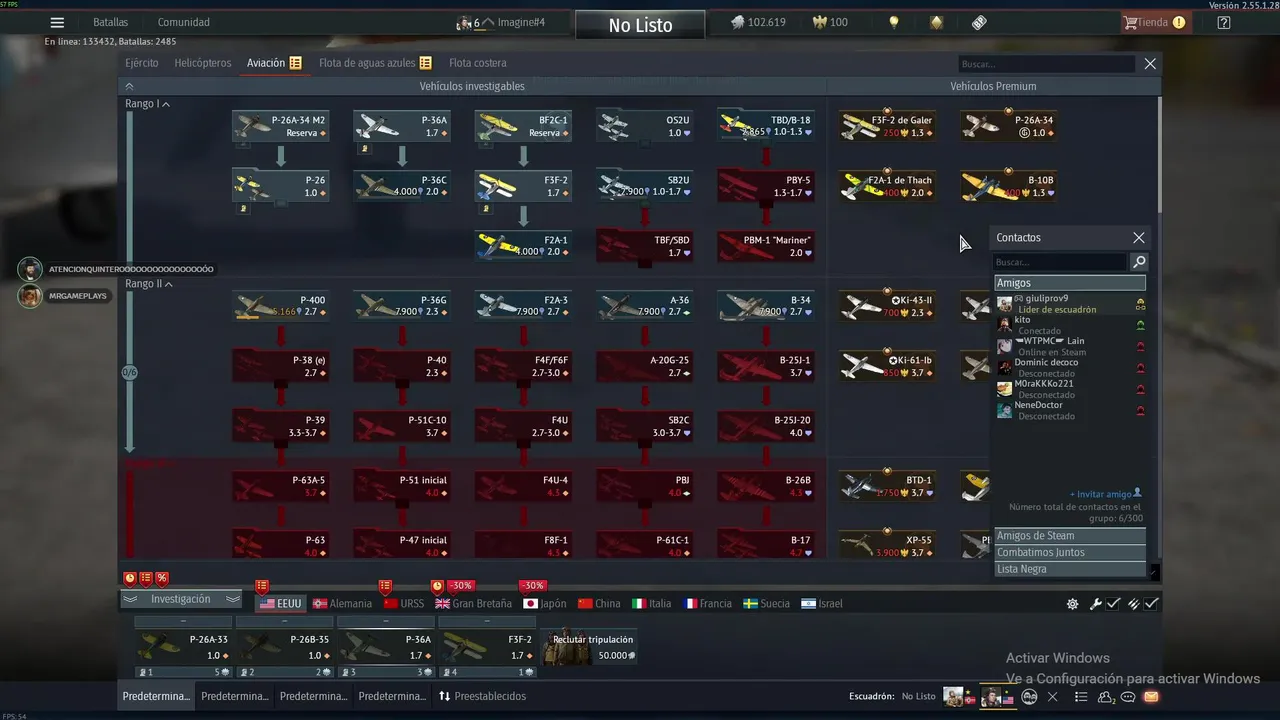Image resolution: width=1280 pixels, height=720 pixels.
Task: Open the contacts people icon
Action: point(1107,697)
